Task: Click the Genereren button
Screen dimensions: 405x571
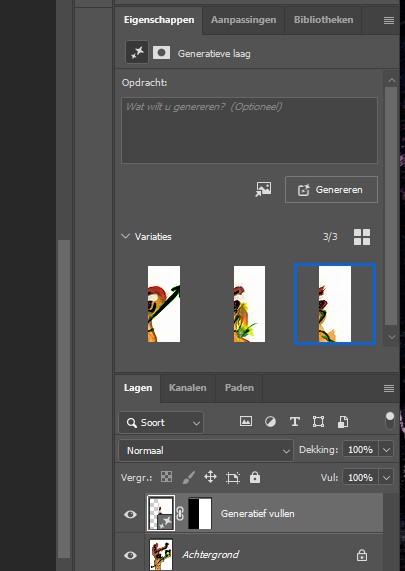Action: (x=331, y=189)
